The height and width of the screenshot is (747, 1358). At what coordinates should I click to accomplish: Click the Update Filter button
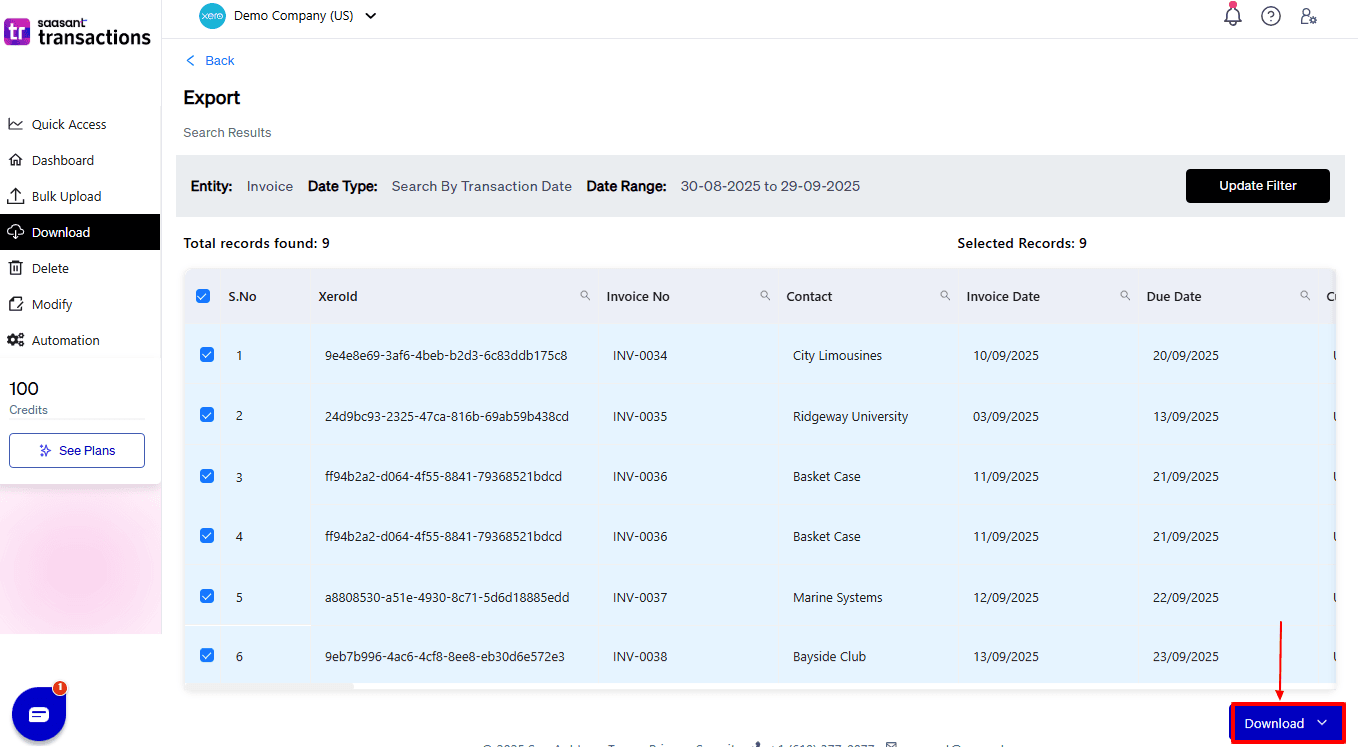click(1257, 186)
